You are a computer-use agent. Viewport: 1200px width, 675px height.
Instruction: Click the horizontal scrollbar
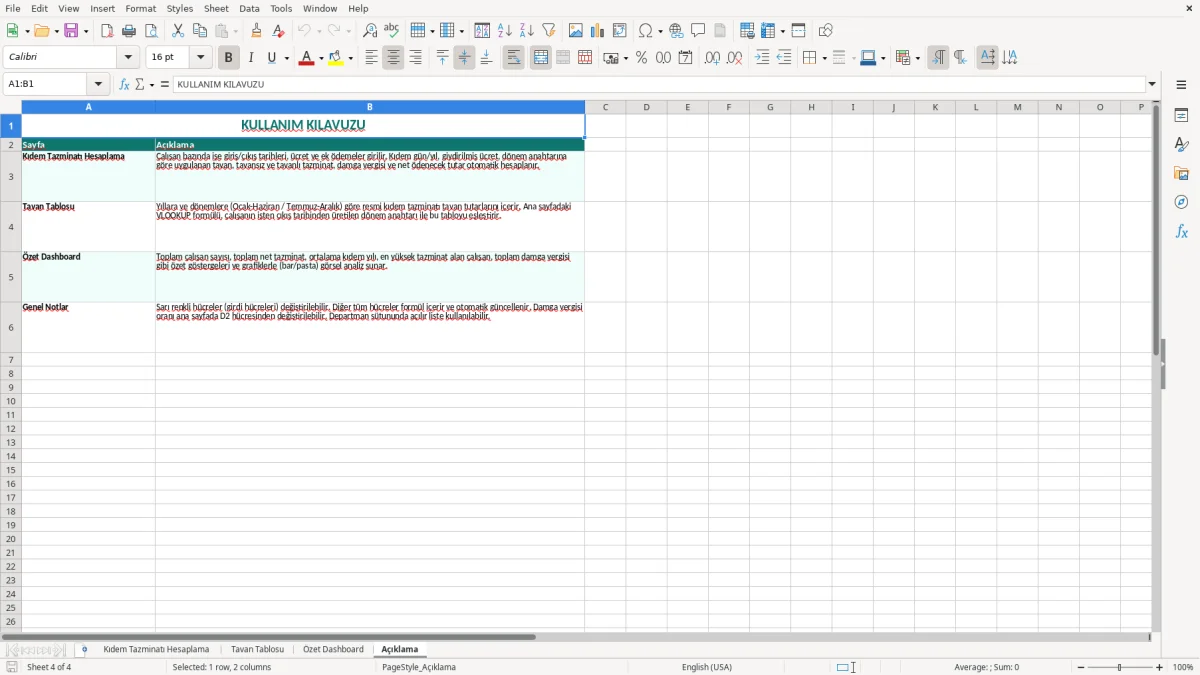click(x=269, y=637)
